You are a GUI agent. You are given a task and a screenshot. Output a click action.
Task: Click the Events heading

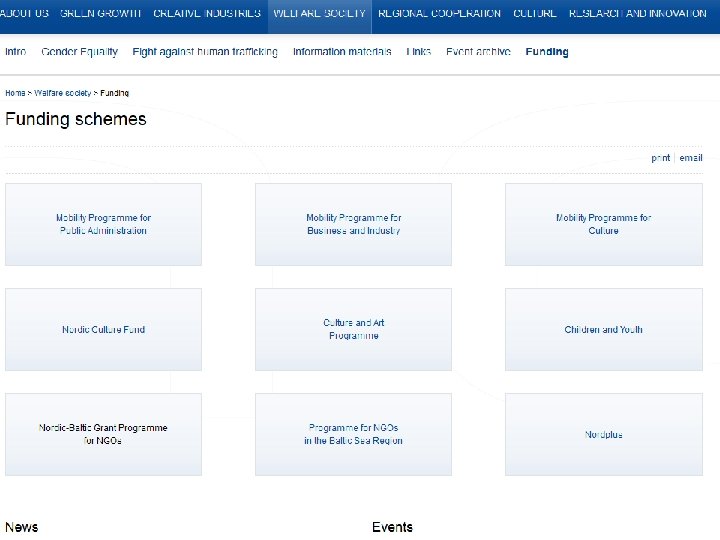[393, 527]
